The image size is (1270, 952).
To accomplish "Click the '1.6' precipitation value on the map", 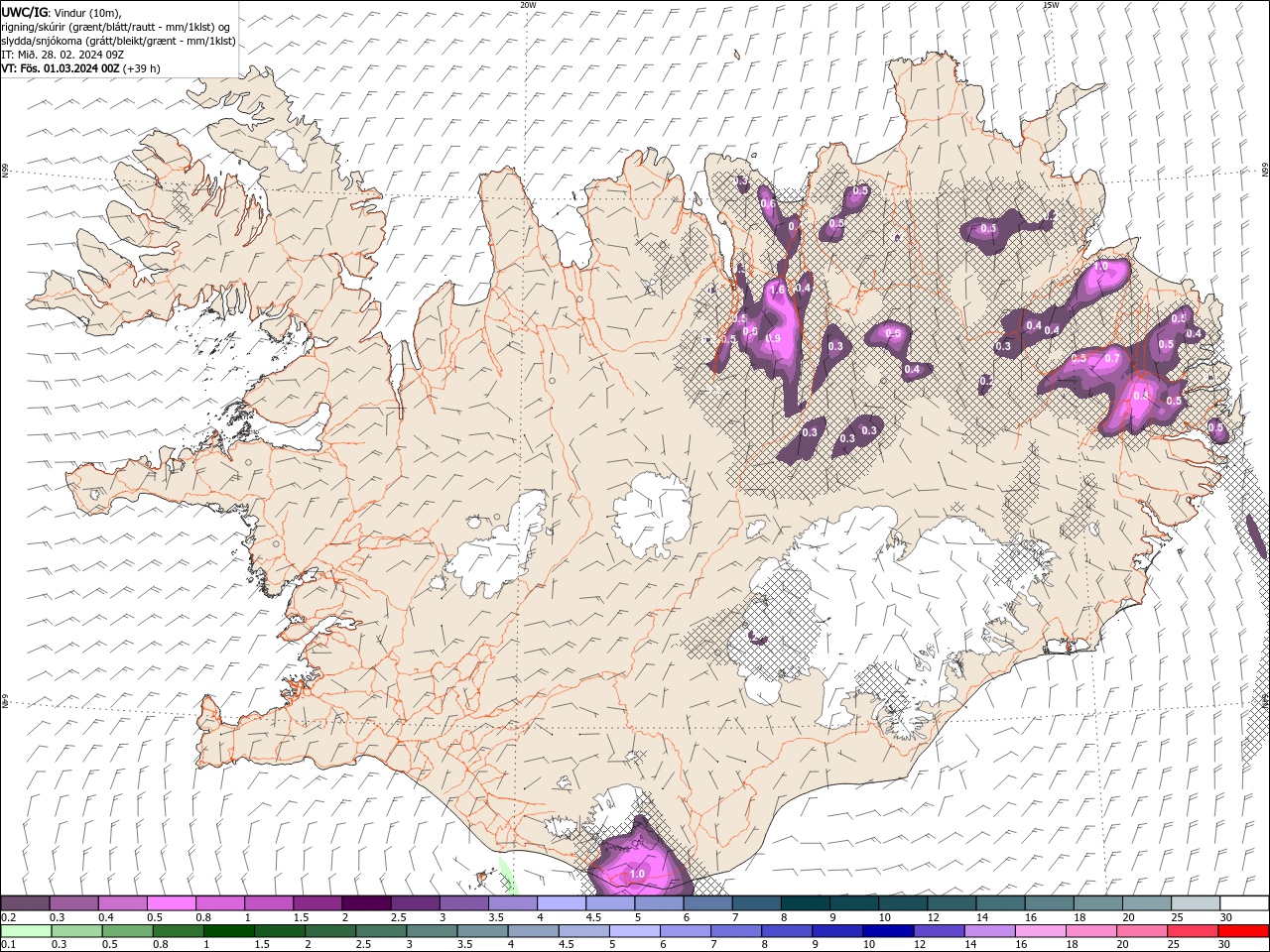I will 777,290.
